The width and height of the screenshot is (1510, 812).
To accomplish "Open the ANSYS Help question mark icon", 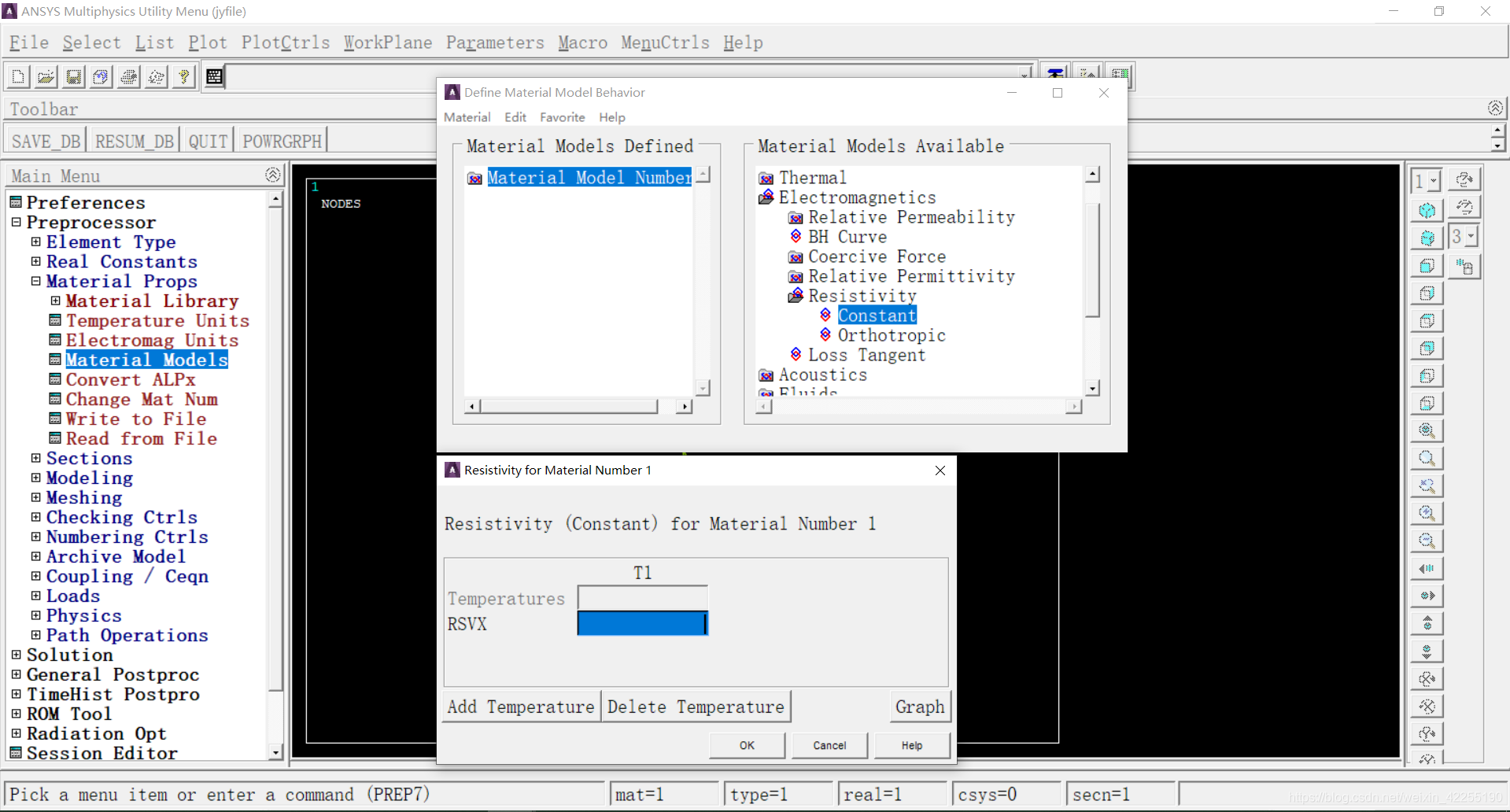I will (x=184, y=76).
